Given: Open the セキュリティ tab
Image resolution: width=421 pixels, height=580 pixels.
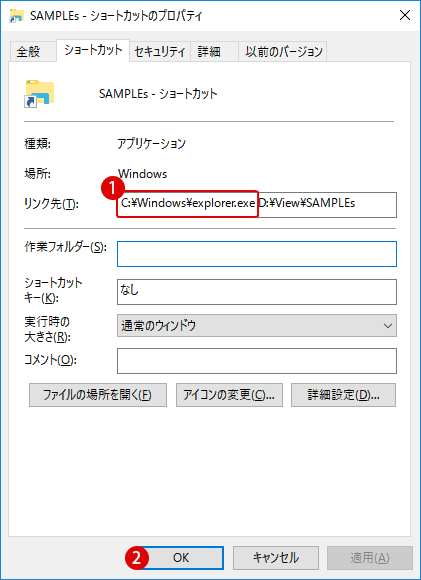Looking at the screenshot, I should (x=159, y=51).
